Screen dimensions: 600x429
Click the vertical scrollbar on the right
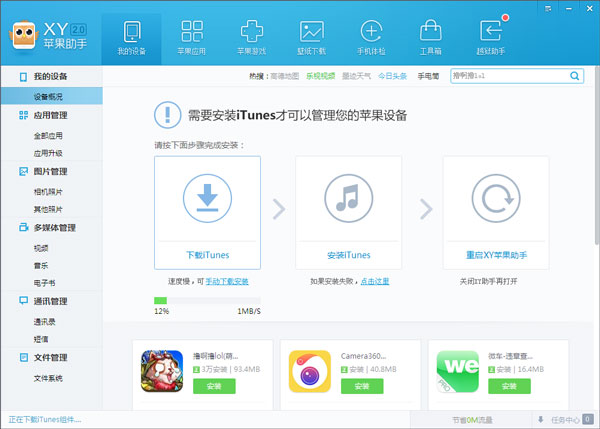(597, 155)
